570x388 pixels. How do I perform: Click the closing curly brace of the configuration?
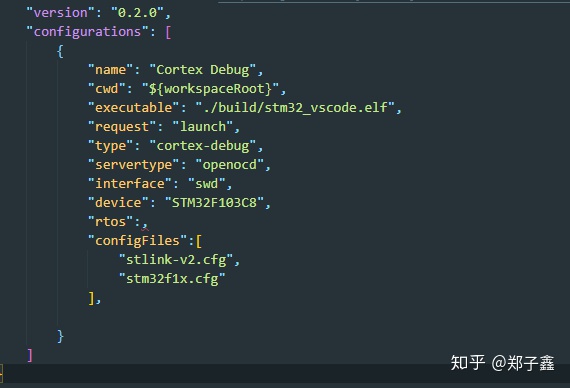coord(60,336)
